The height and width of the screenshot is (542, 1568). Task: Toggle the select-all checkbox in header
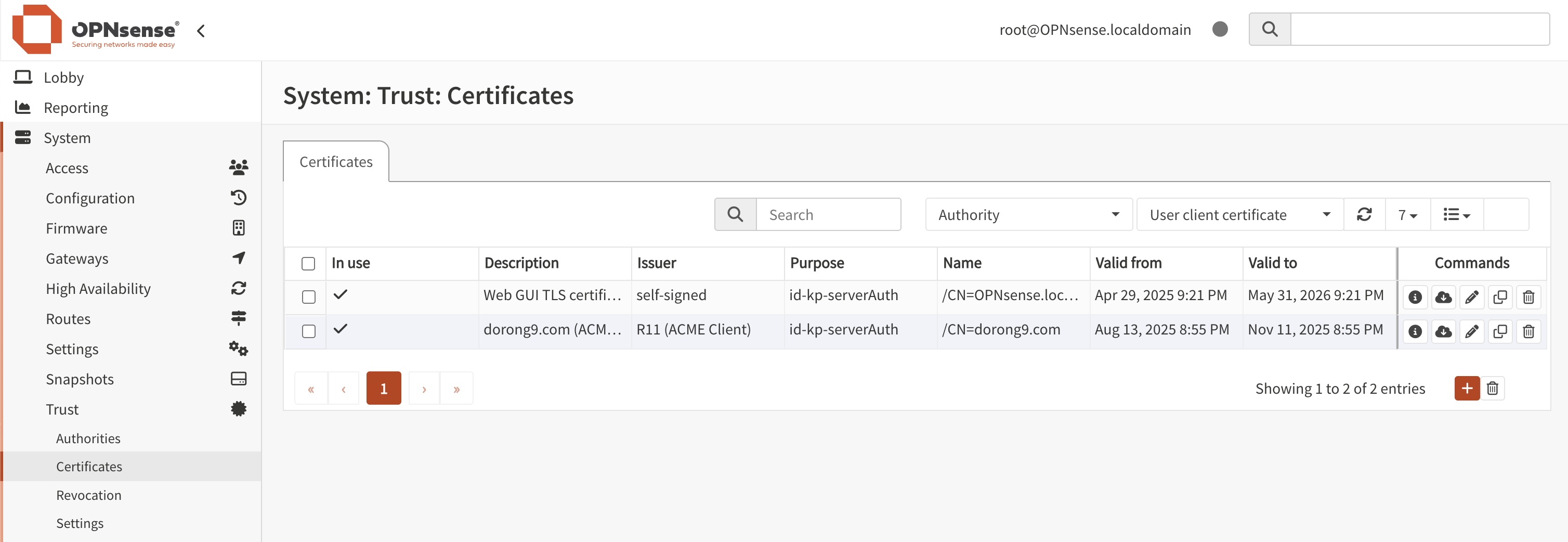click(x=308, y=264)
